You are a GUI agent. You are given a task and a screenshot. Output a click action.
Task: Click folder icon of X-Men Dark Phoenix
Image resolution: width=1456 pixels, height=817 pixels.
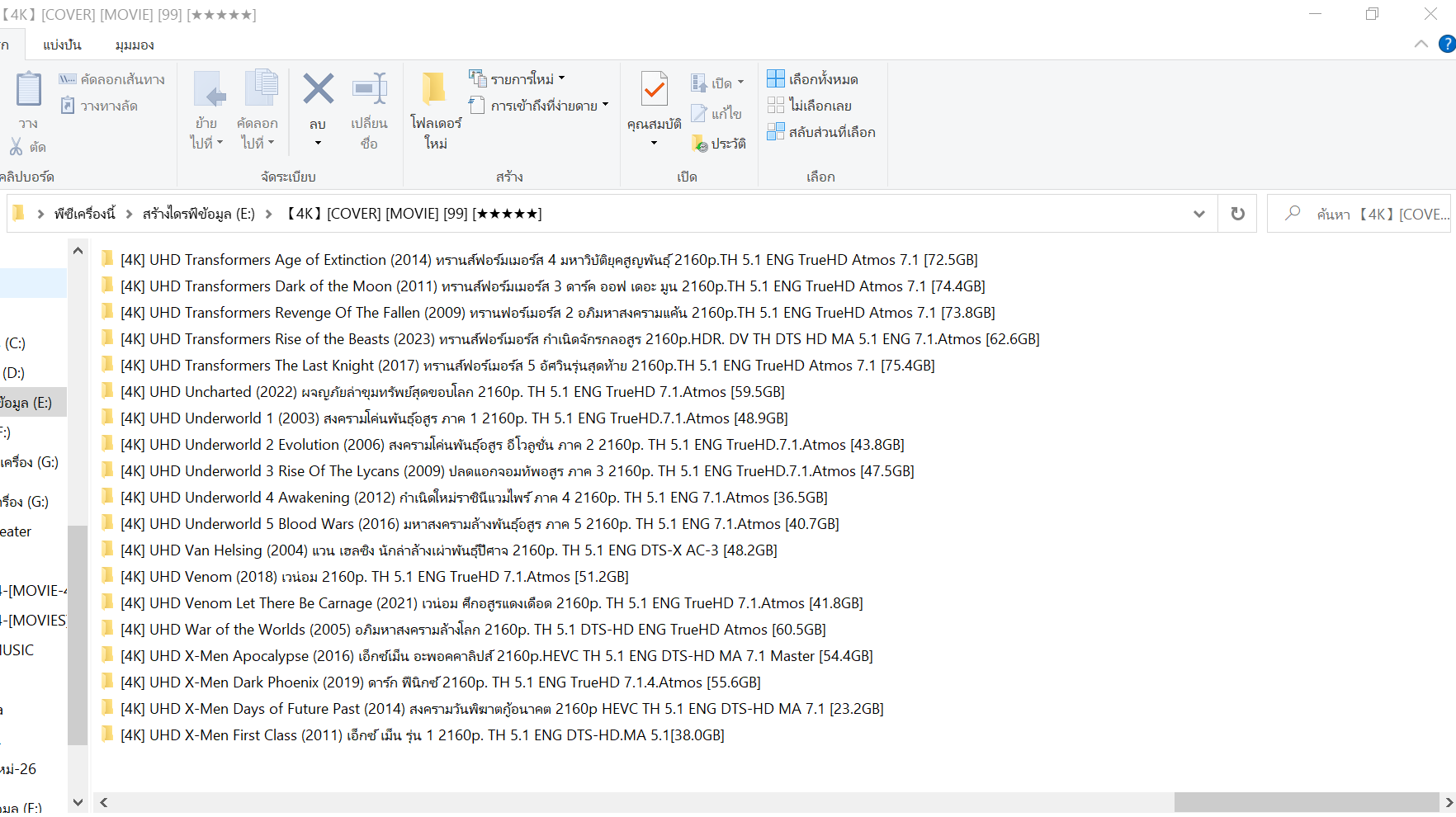coord(107,682)
